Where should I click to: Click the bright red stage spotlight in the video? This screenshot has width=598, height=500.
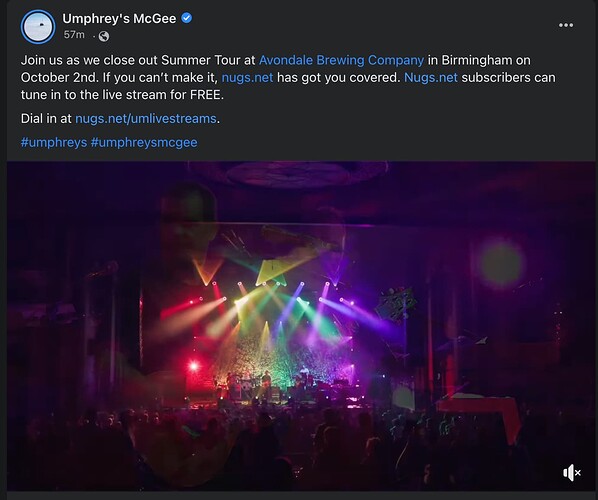tap(194, 366)
